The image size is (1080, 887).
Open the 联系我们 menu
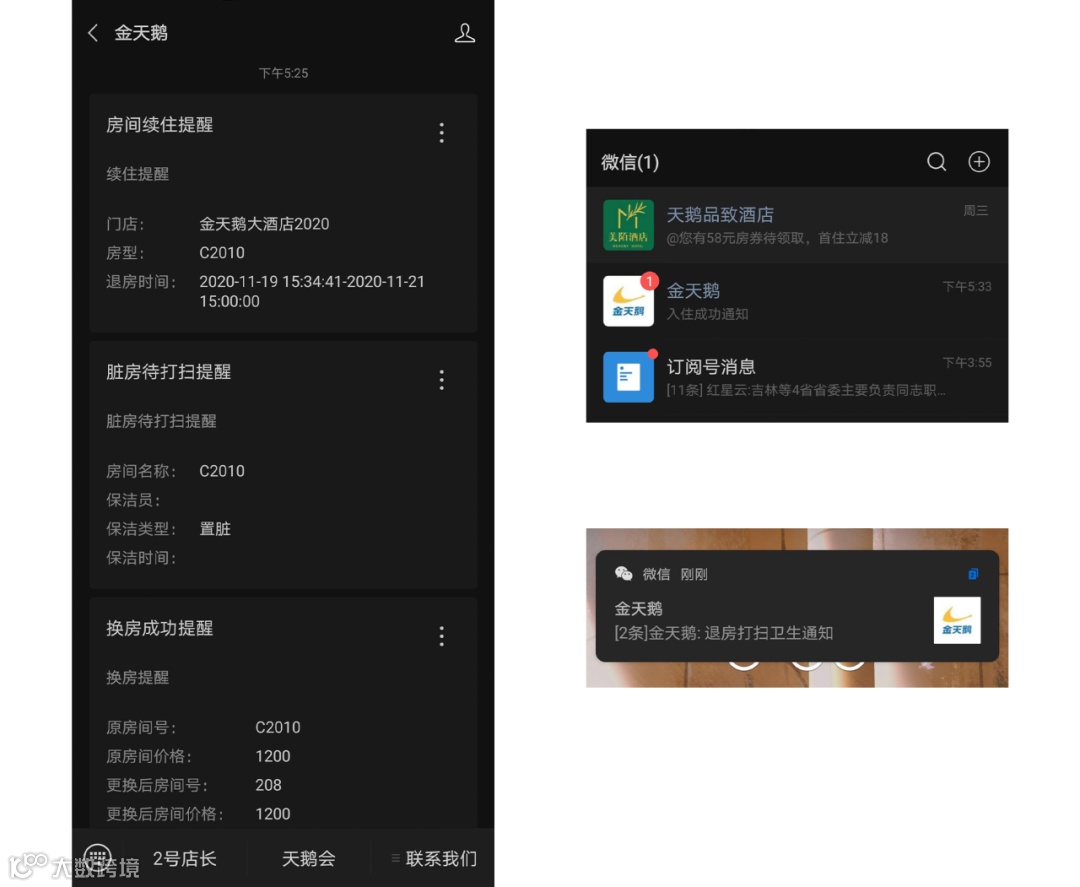[x=433, y=859]
